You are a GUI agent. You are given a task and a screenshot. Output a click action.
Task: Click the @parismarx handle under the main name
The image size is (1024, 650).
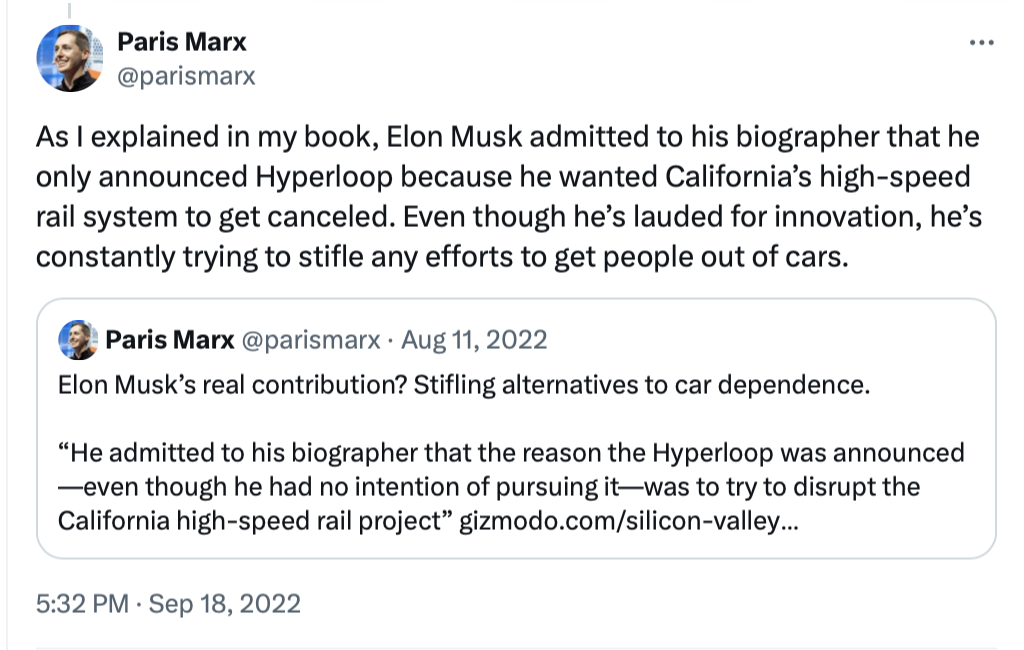[186, 76]
